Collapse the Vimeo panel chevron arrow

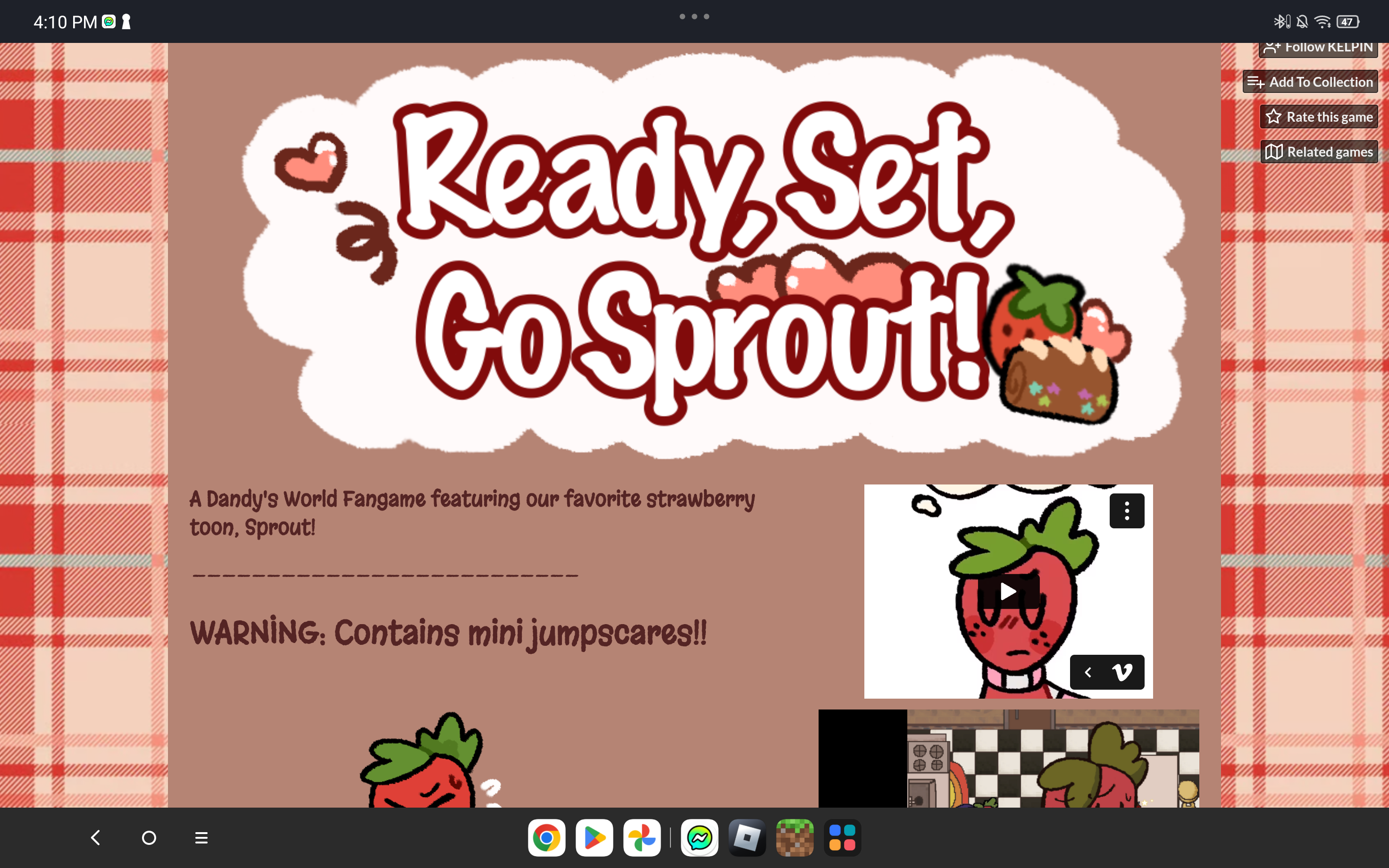[x=1088, y=672]
